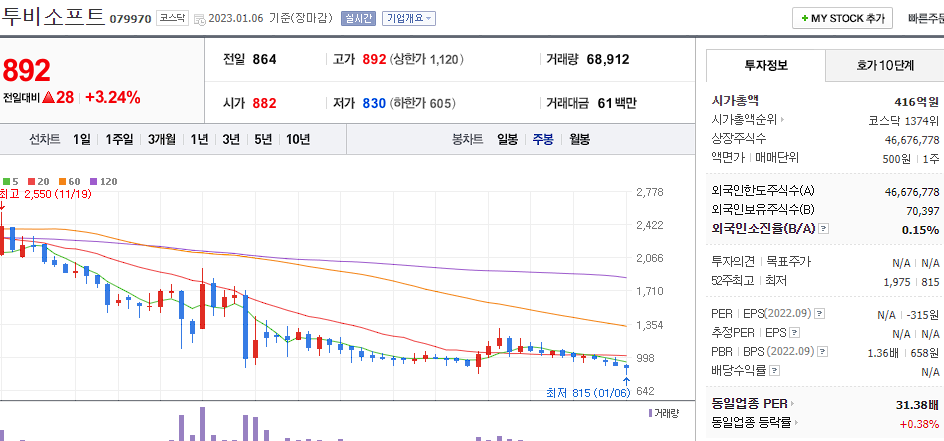Switch candle chart to 월봉

[x=580, y=140]
